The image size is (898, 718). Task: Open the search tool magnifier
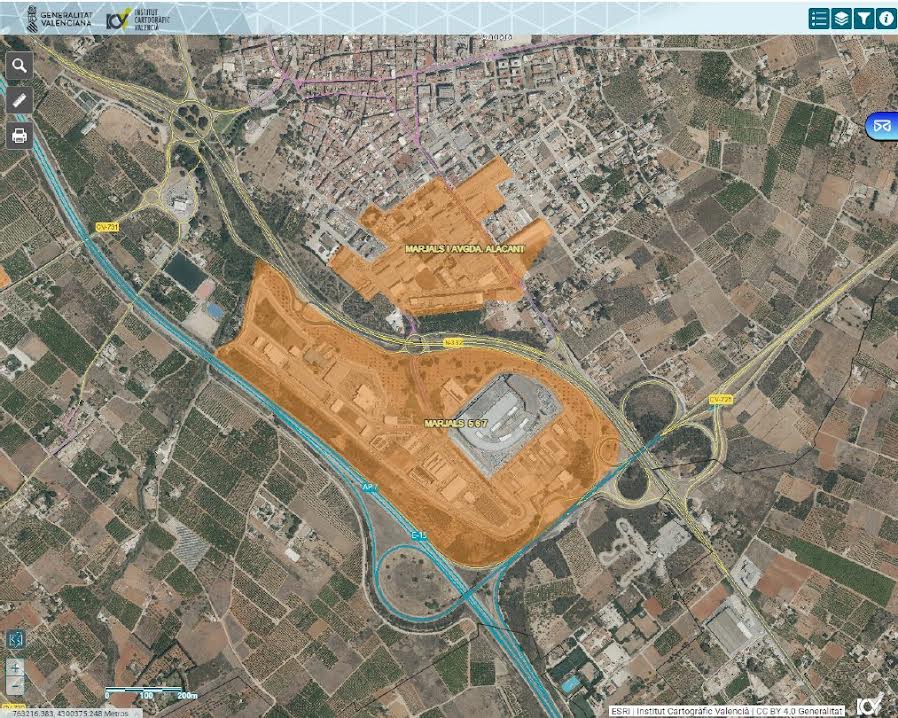click(x=20, y=67)
